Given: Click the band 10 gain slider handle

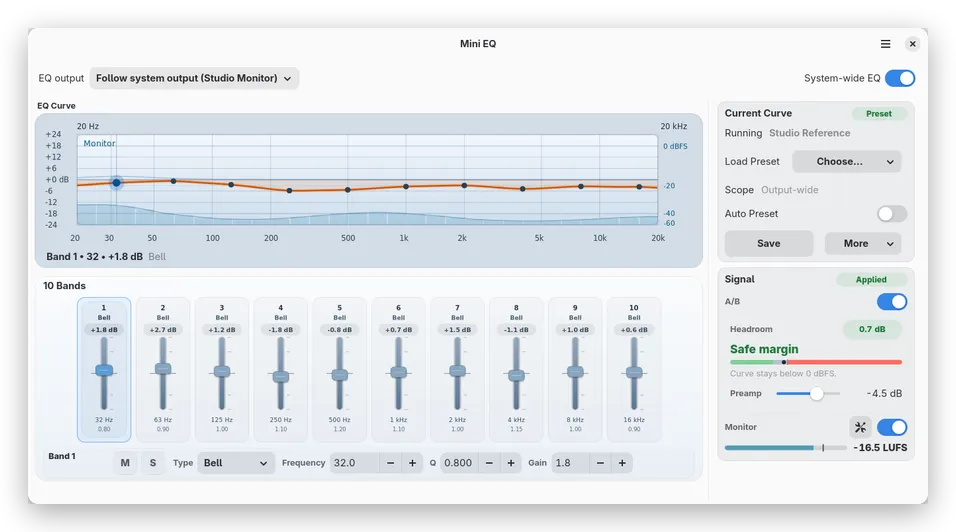Looking at the screenshot, I should pos(634,372).
